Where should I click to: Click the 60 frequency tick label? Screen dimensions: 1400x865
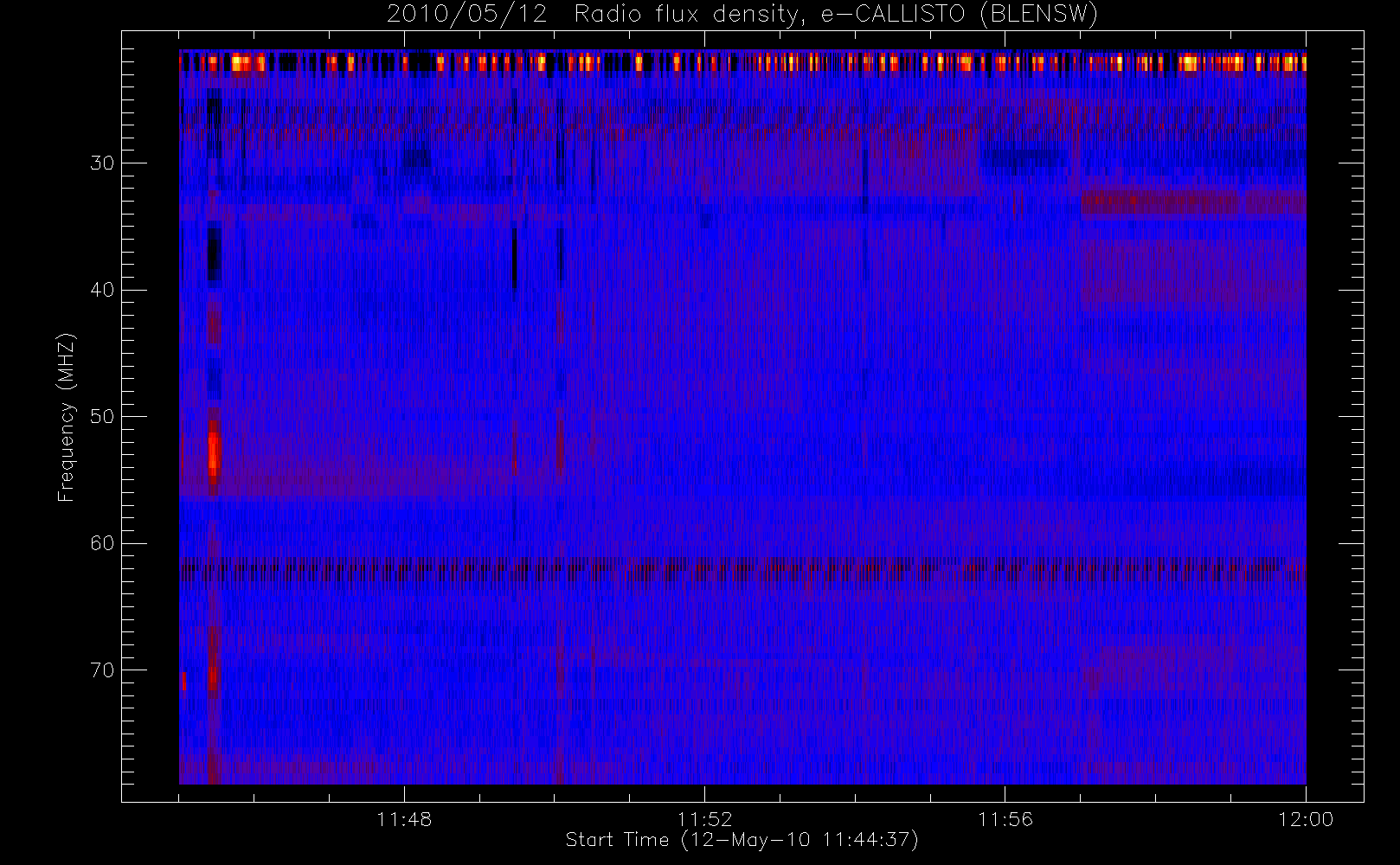pos(102,543)
